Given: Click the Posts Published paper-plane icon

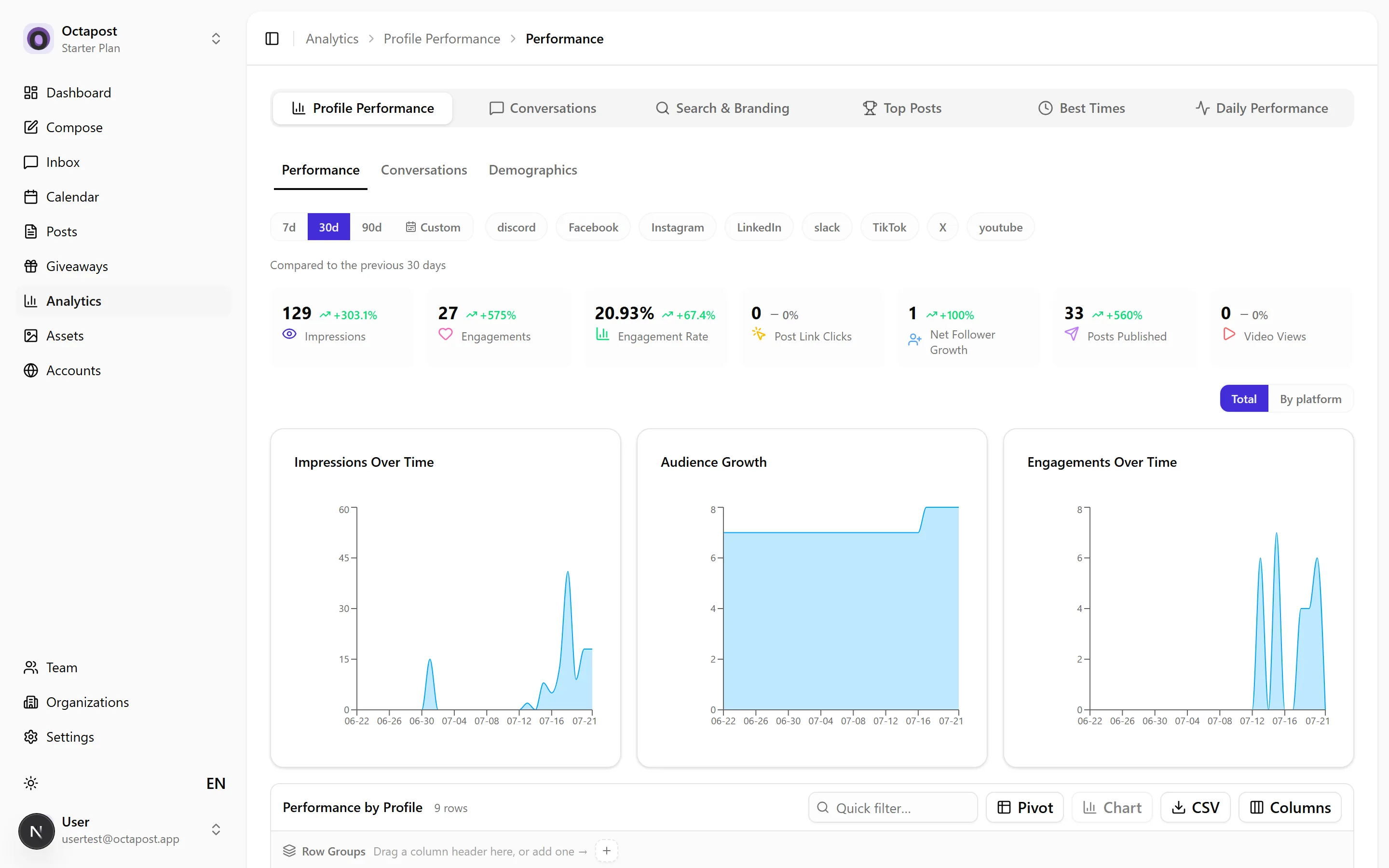Looking at the screenshot, I should [1072, 334].
